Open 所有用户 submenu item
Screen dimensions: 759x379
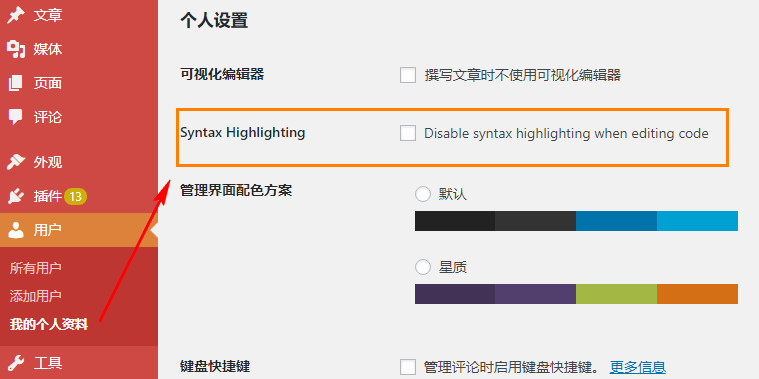(x=35, y=268)
